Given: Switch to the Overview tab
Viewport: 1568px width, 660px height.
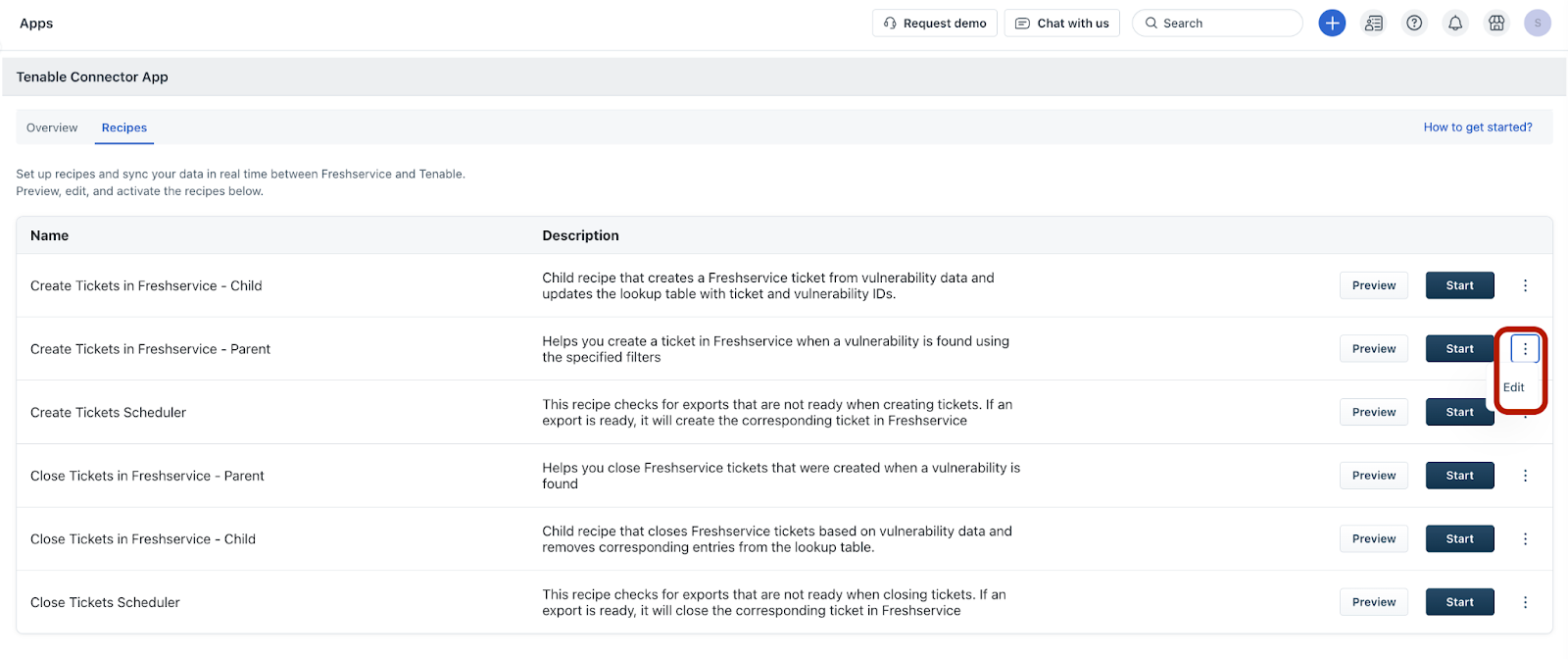Looking at the screenshot, I should click(x=52, y=127).
